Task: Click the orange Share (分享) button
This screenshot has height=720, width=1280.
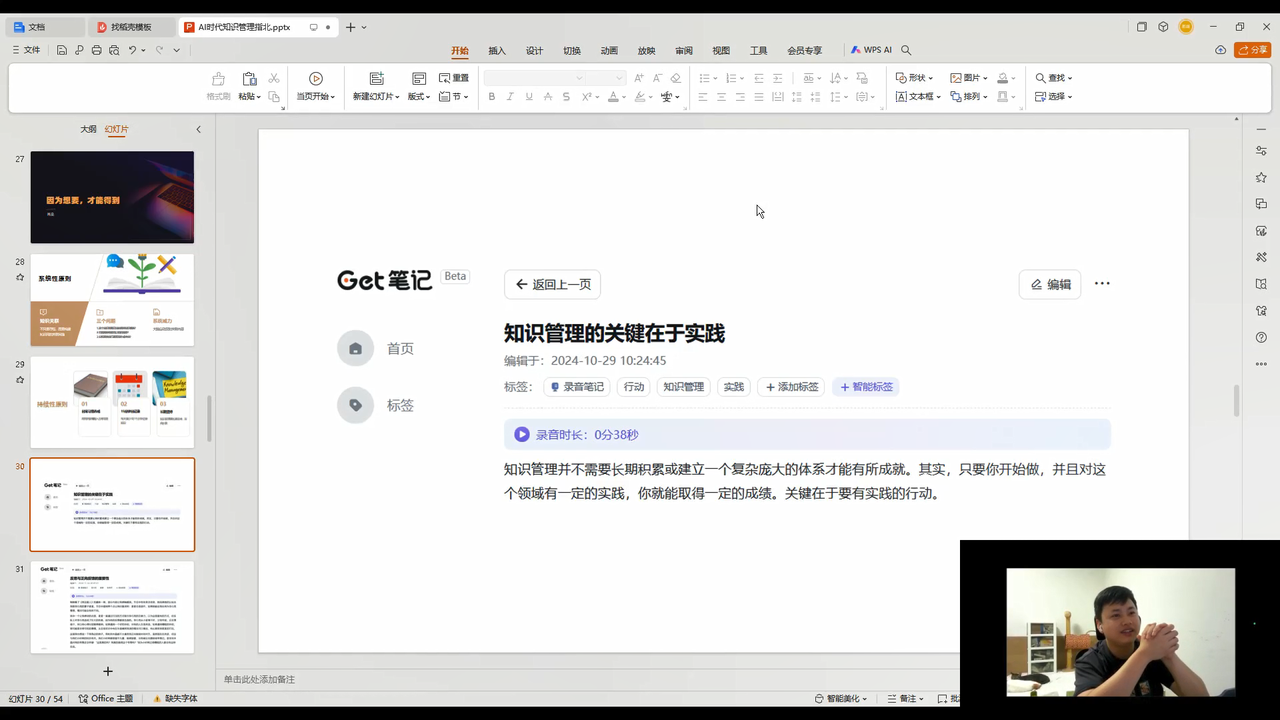Action: 1252,50
